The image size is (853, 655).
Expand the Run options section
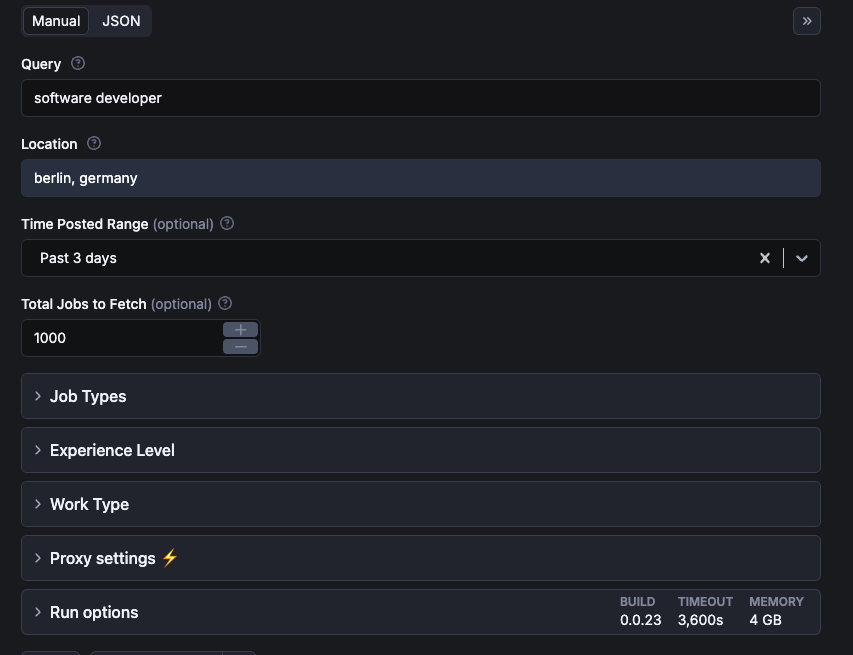(421, 611)
